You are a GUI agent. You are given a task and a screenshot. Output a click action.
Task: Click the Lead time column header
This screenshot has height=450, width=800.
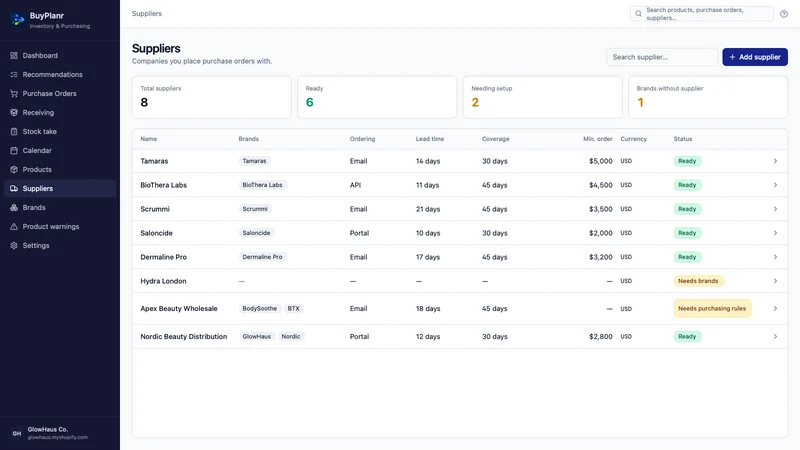click(x=430, y=139)
